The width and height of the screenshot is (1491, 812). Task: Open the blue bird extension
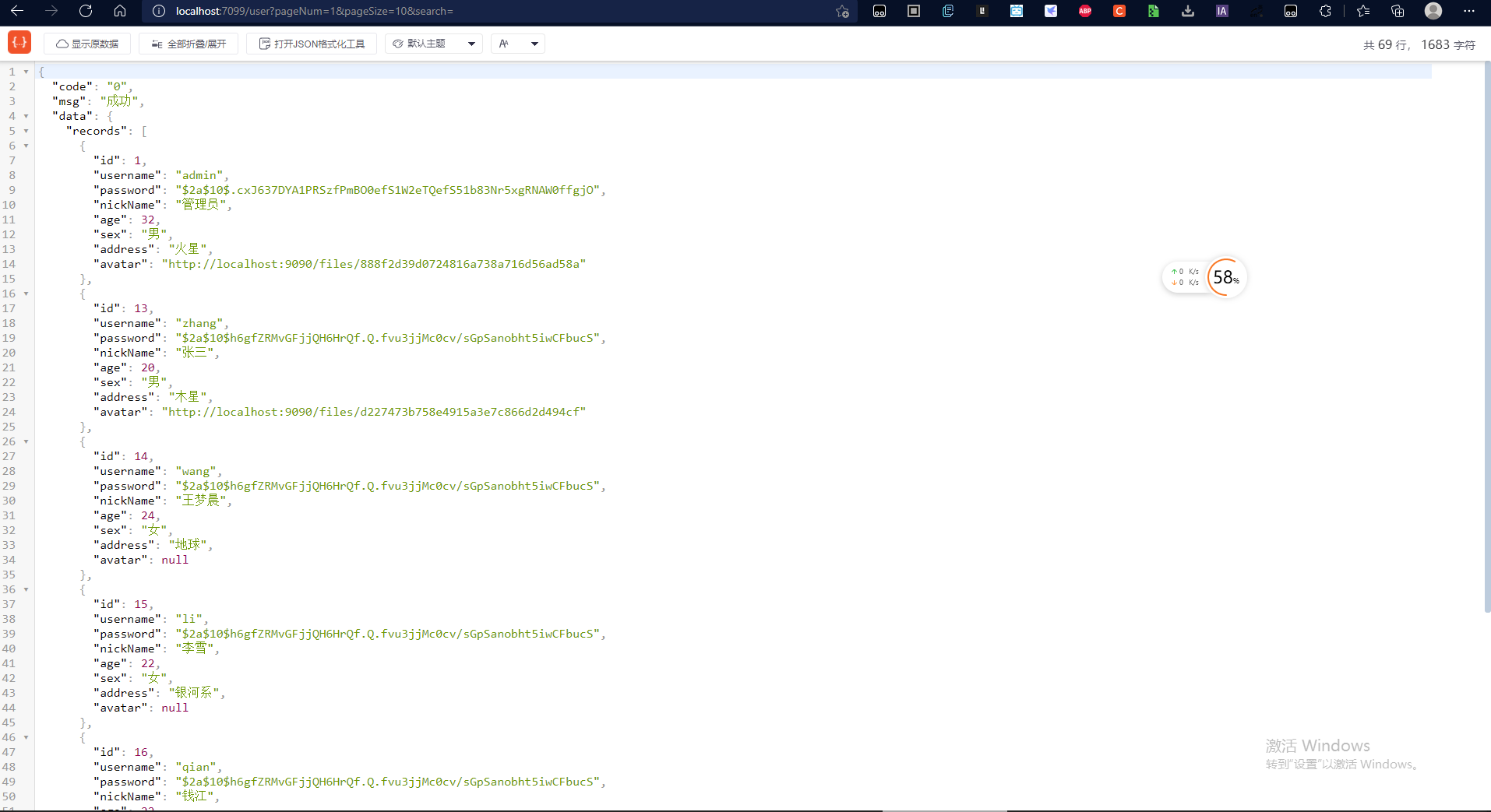coord(1051,11)
